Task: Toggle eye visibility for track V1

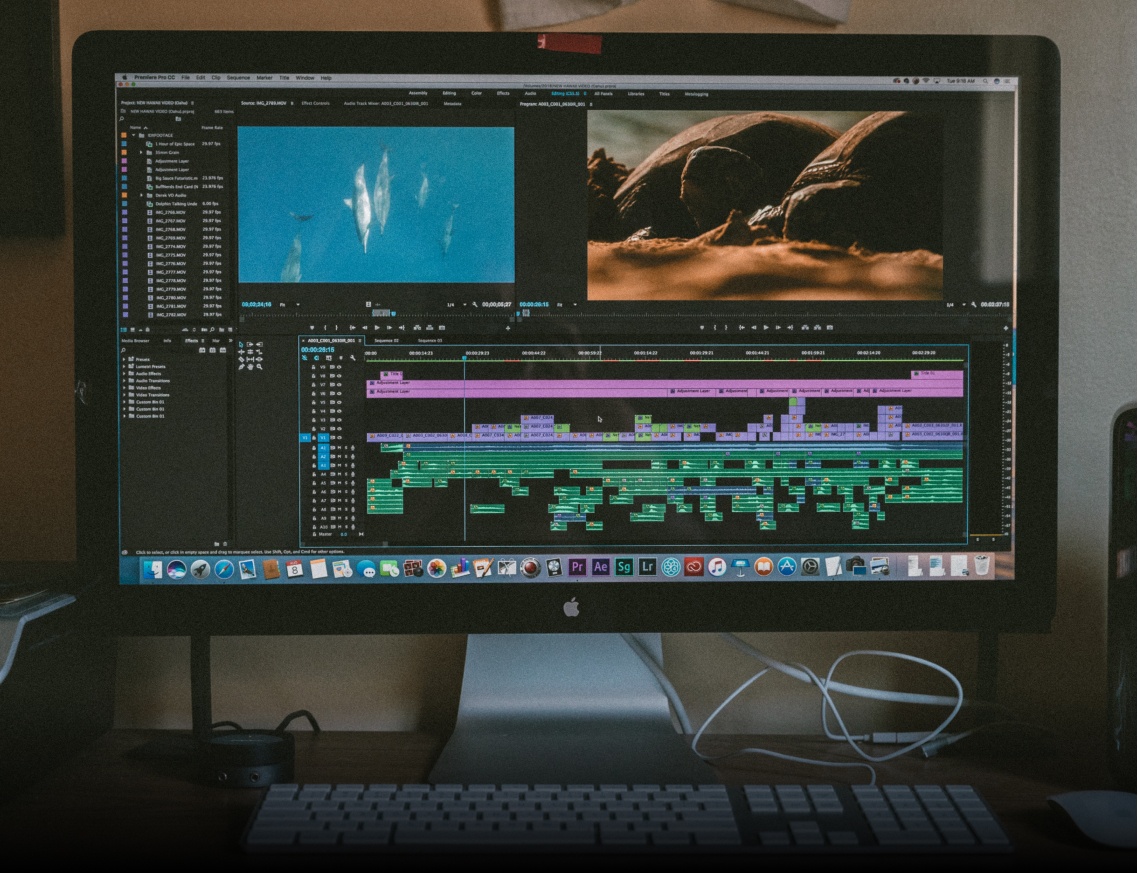Action: pyautogui.click(x=339, y=437)
